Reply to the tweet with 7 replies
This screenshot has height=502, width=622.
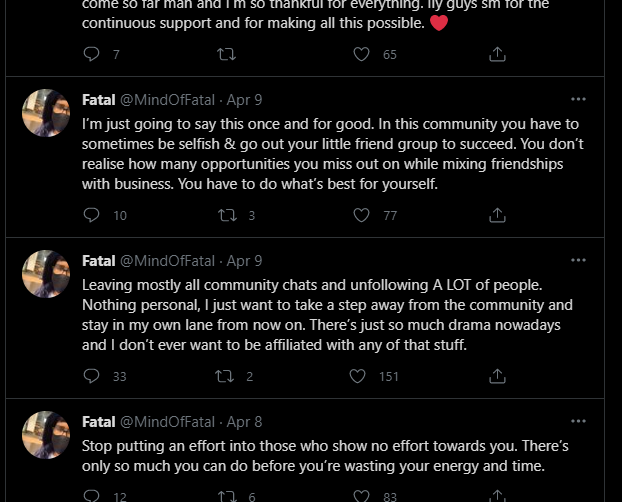[x=92, y=54]
